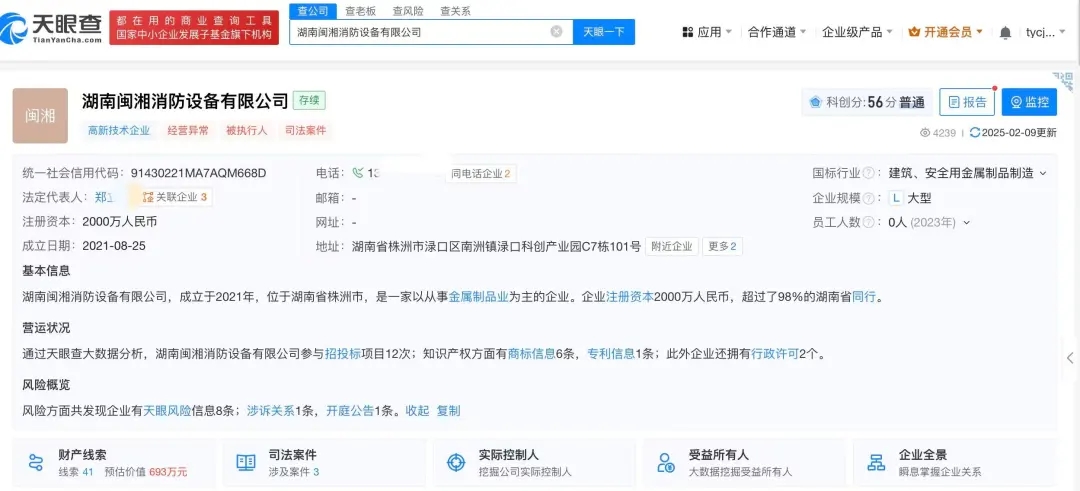
Task: Click the 更多2 address button
Action: pyautogui.click(x=723, y=247)
